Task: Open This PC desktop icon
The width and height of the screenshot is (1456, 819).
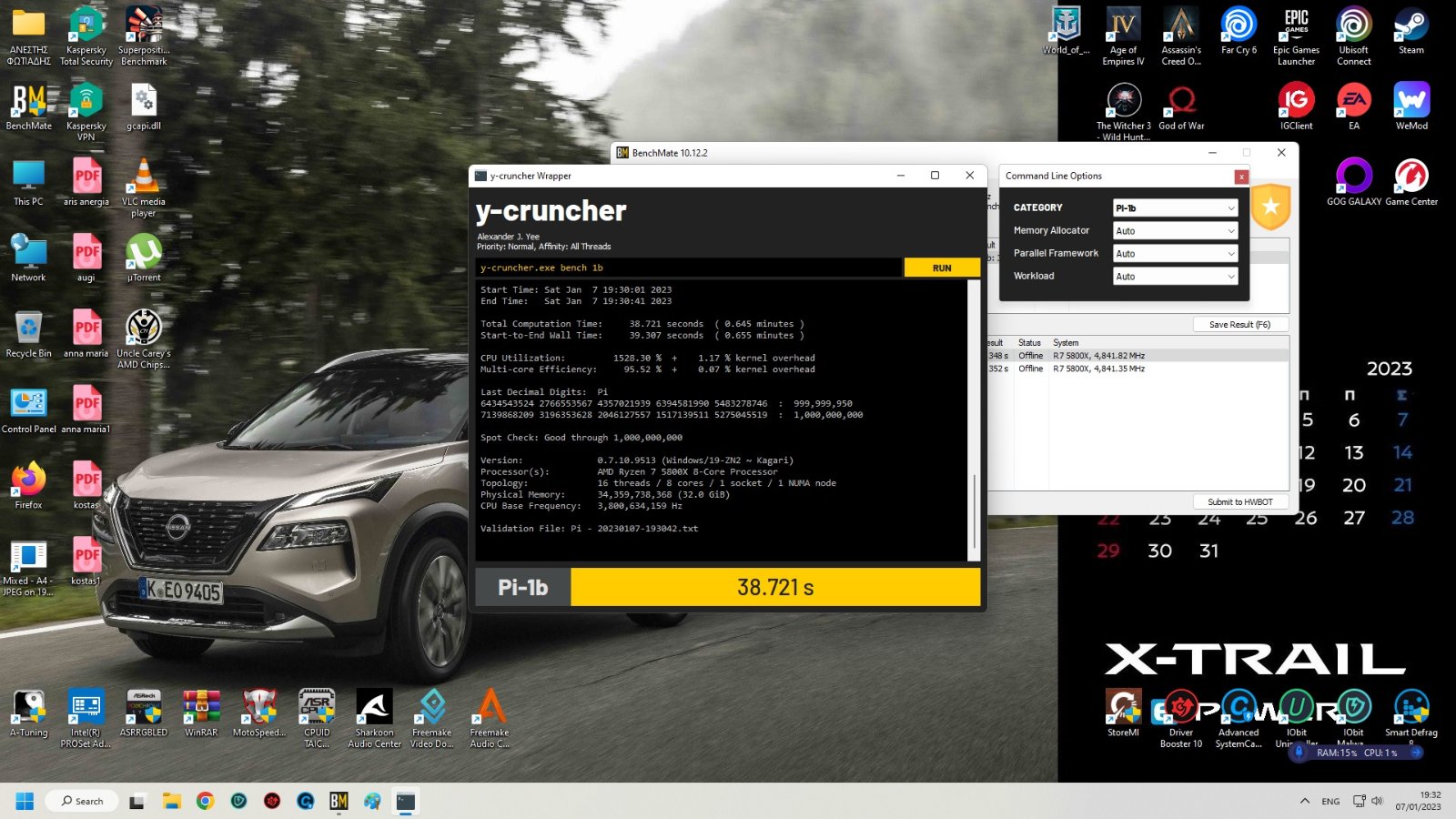Action: pyautogui.click(x=28, y=183)
